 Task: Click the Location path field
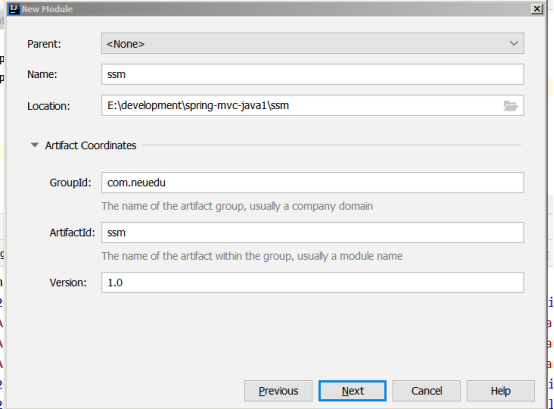point(312,106)
